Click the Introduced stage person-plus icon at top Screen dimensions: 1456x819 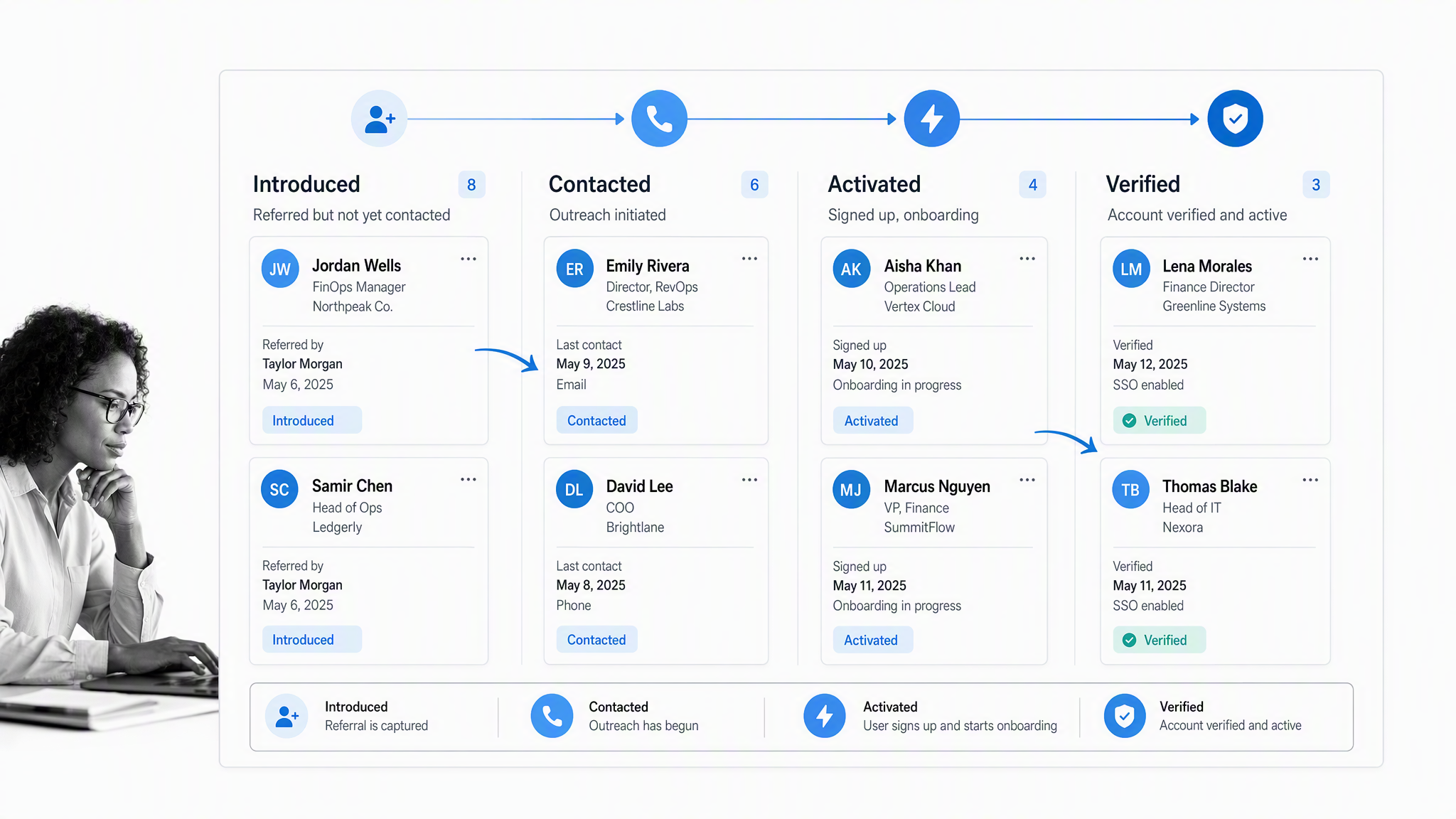pyautogui.click(x=380, y=119)
